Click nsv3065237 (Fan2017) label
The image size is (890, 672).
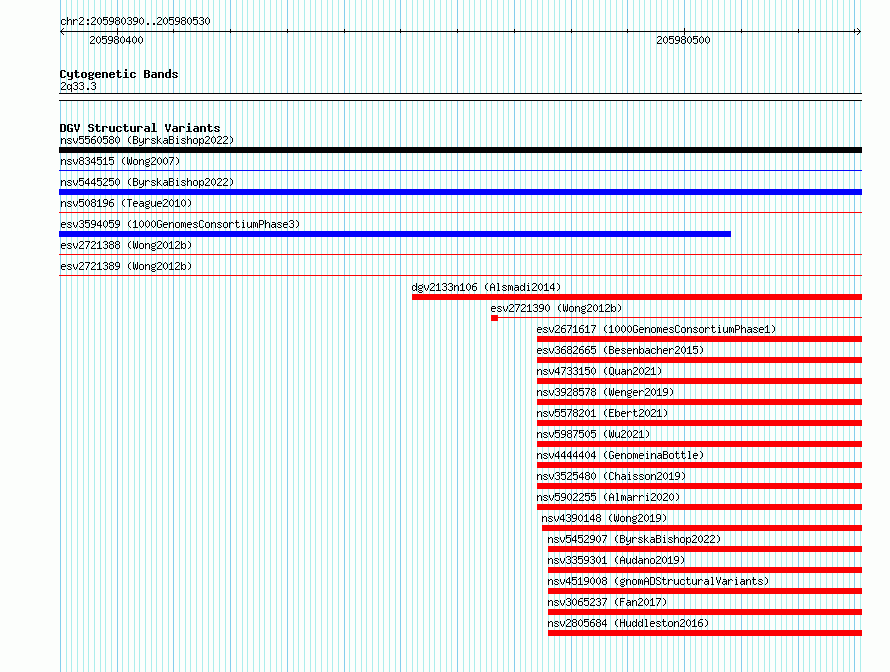point(607,602)
